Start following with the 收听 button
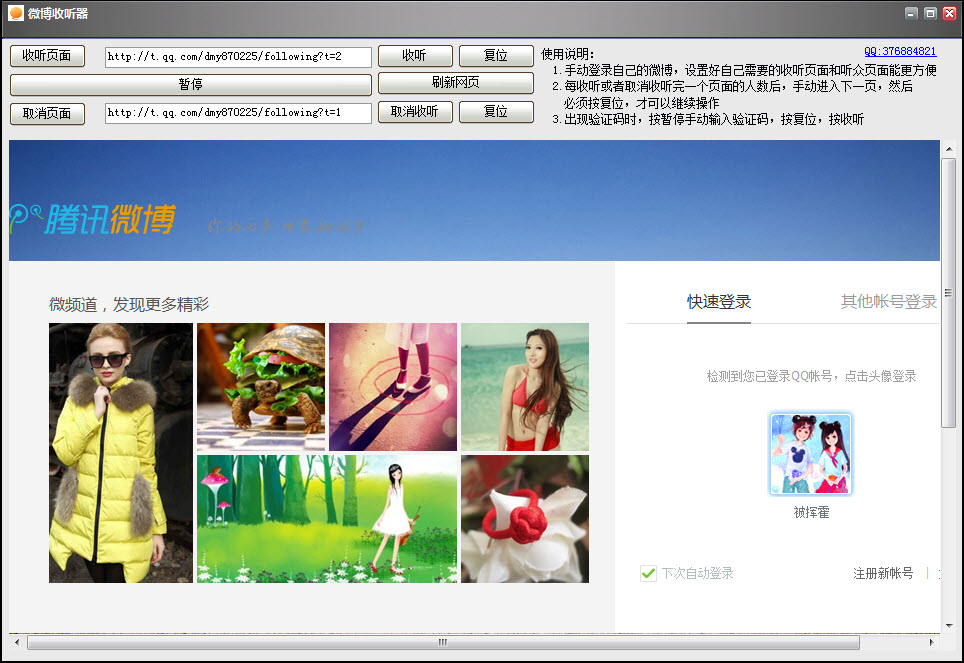The image size is (964, 663). pyautogui.click(x=415, y=56)
